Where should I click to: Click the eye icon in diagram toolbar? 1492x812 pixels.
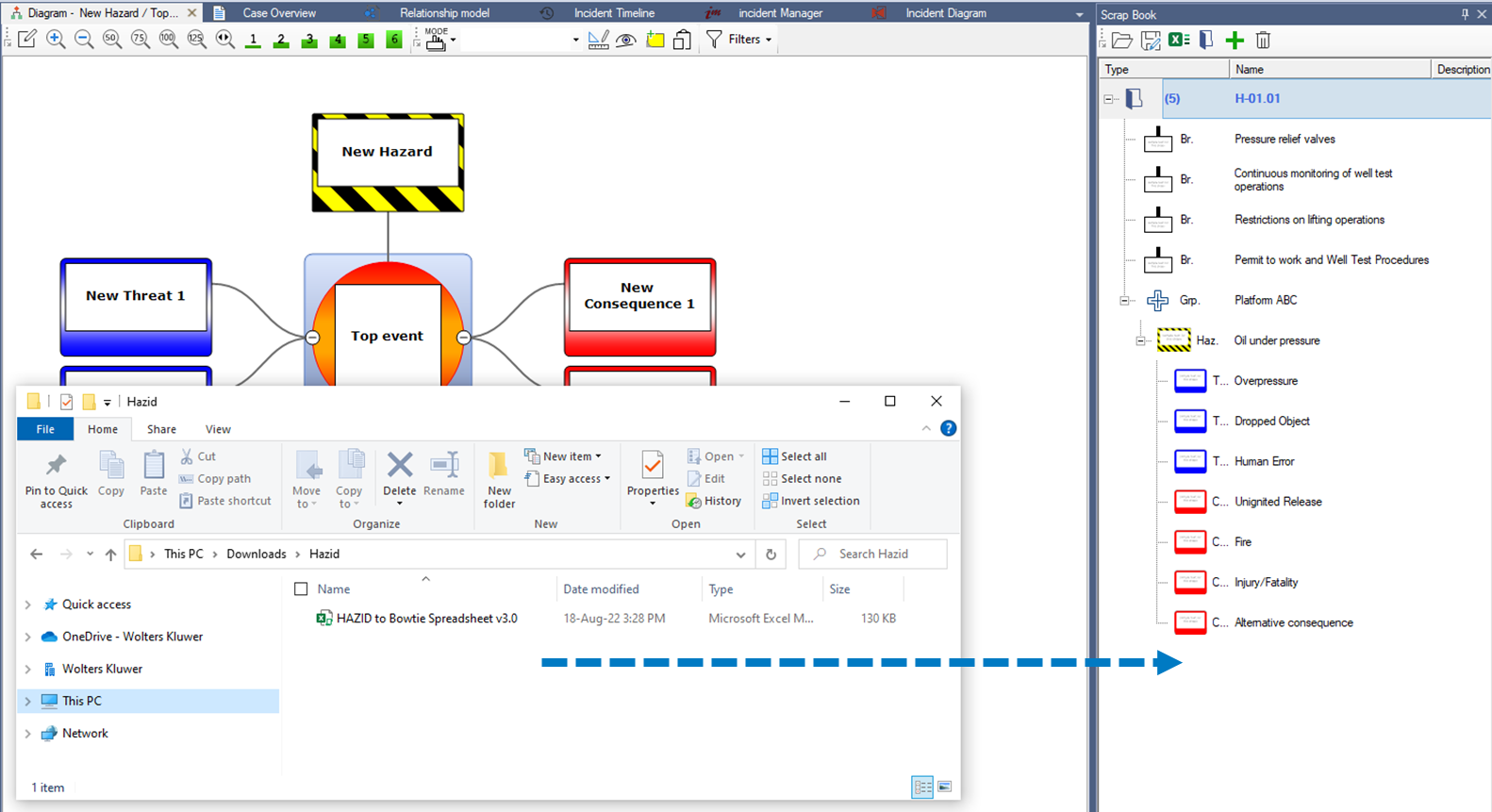point(625,40)
